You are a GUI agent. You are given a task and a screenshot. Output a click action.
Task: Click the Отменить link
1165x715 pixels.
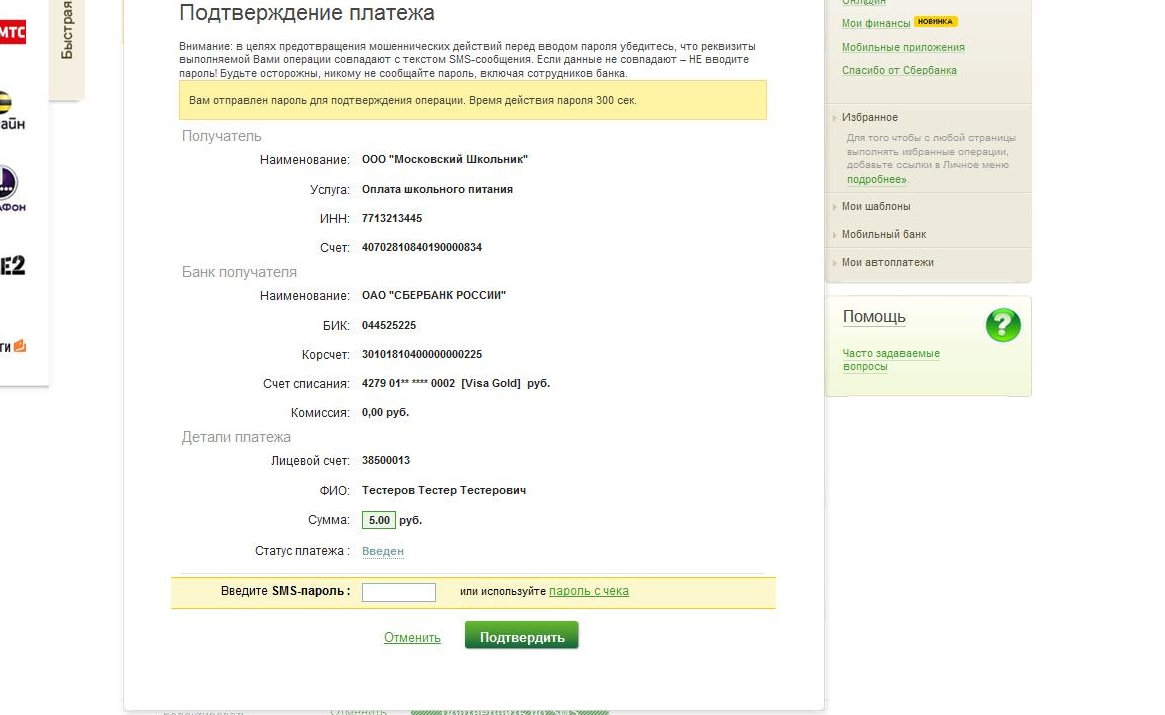coord(412,638)
